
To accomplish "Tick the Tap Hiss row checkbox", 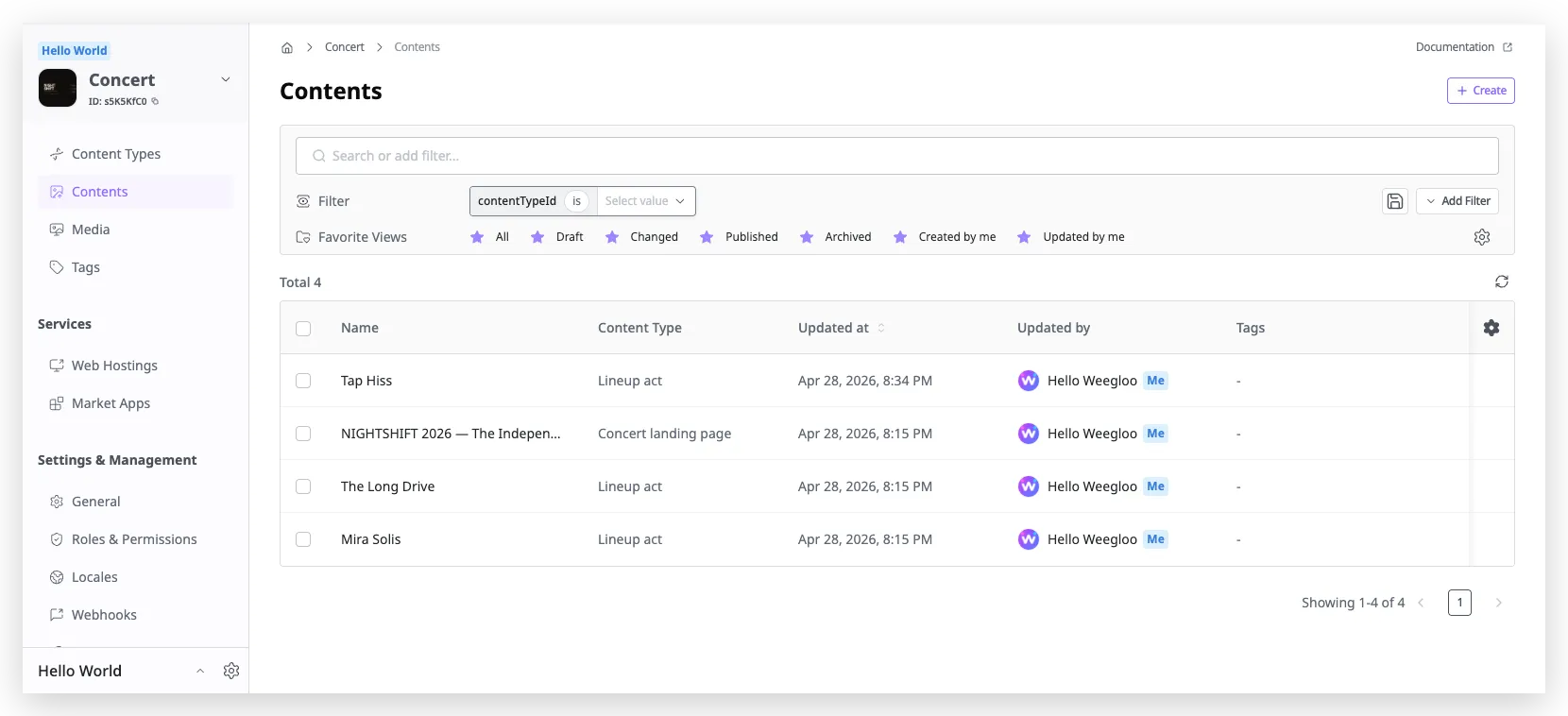I will coord(303,381).
